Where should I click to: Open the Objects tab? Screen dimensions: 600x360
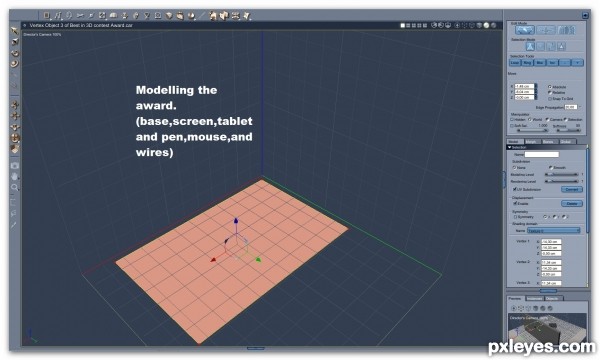click(552, 298)
